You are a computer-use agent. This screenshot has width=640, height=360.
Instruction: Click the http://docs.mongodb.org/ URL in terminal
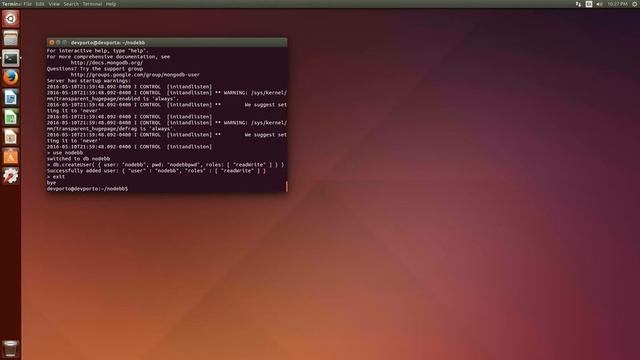tap(107, 63)
